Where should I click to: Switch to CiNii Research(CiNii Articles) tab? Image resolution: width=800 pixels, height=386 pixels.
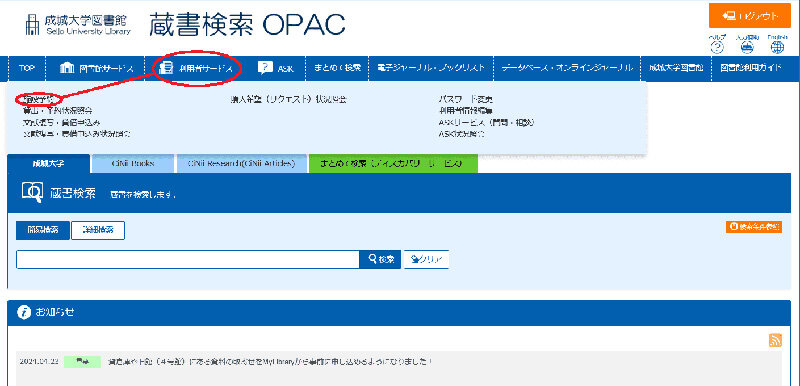pos(242,164)
